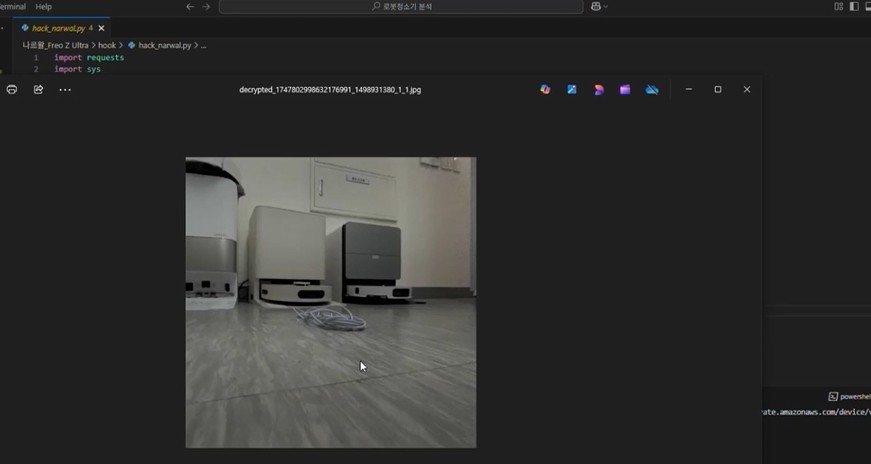
Task: Open the Help menu
Action: pyautogui.click(x=43, y=6)
